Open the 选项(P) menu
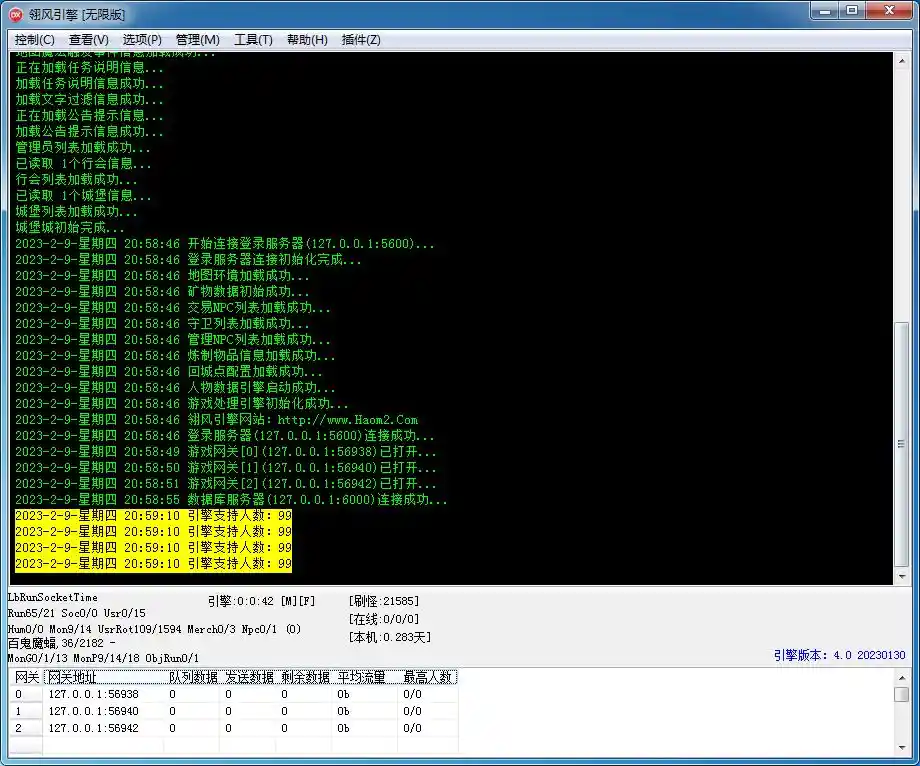The height and width of the screenshot is (766, 920). 142,40
